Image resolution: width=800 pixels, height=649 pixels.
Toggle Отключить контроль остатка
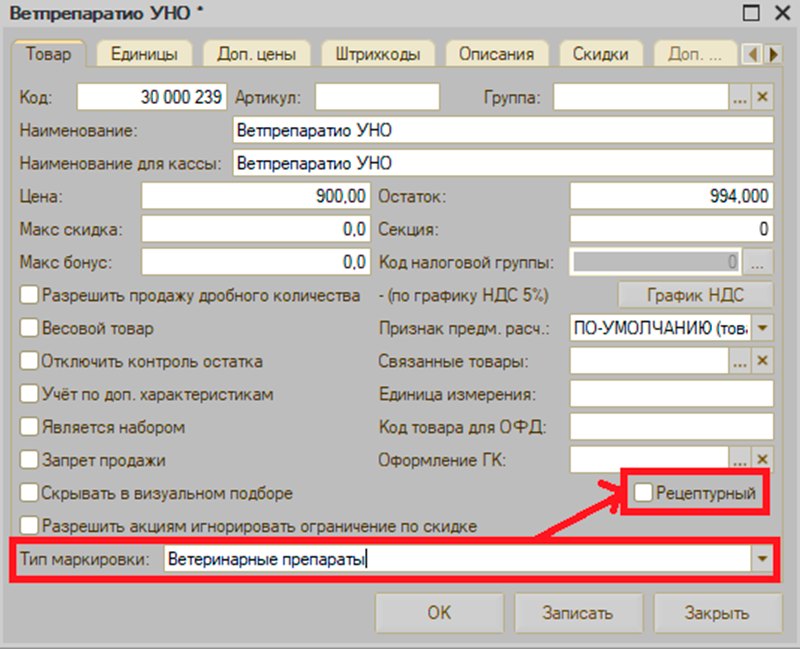point(29,361)
